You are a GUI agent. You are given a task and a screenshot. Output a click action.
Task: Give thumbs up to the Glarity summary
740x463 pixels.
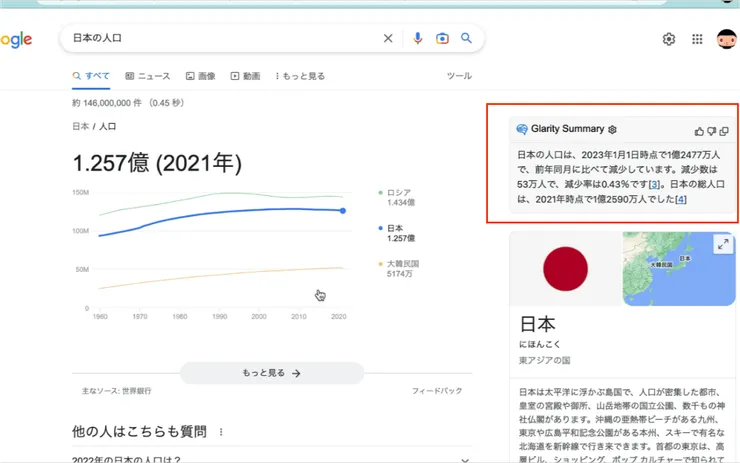699,132
